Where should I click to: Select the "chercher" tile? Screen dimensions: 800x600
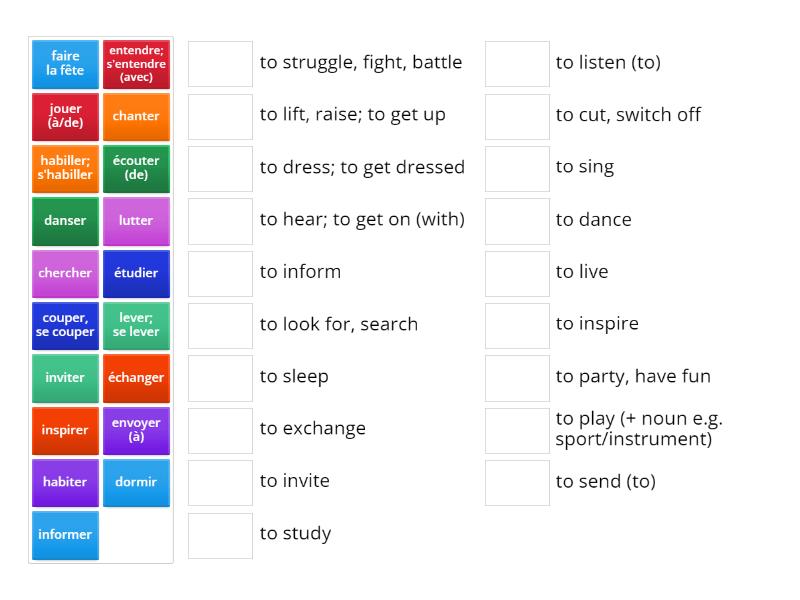coord(64,273)
